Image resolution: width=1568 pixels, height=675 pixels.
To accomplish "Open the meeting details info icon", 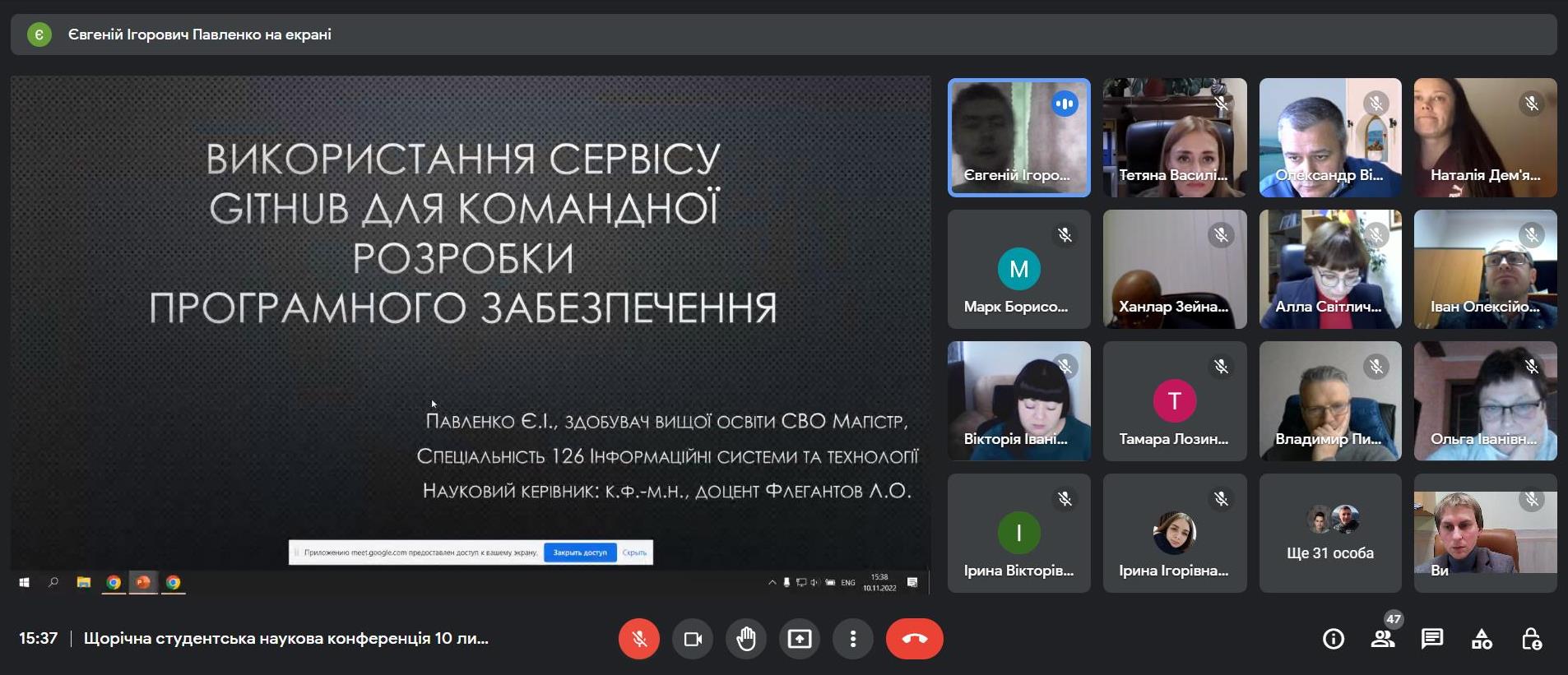I will pos(1334,639).
